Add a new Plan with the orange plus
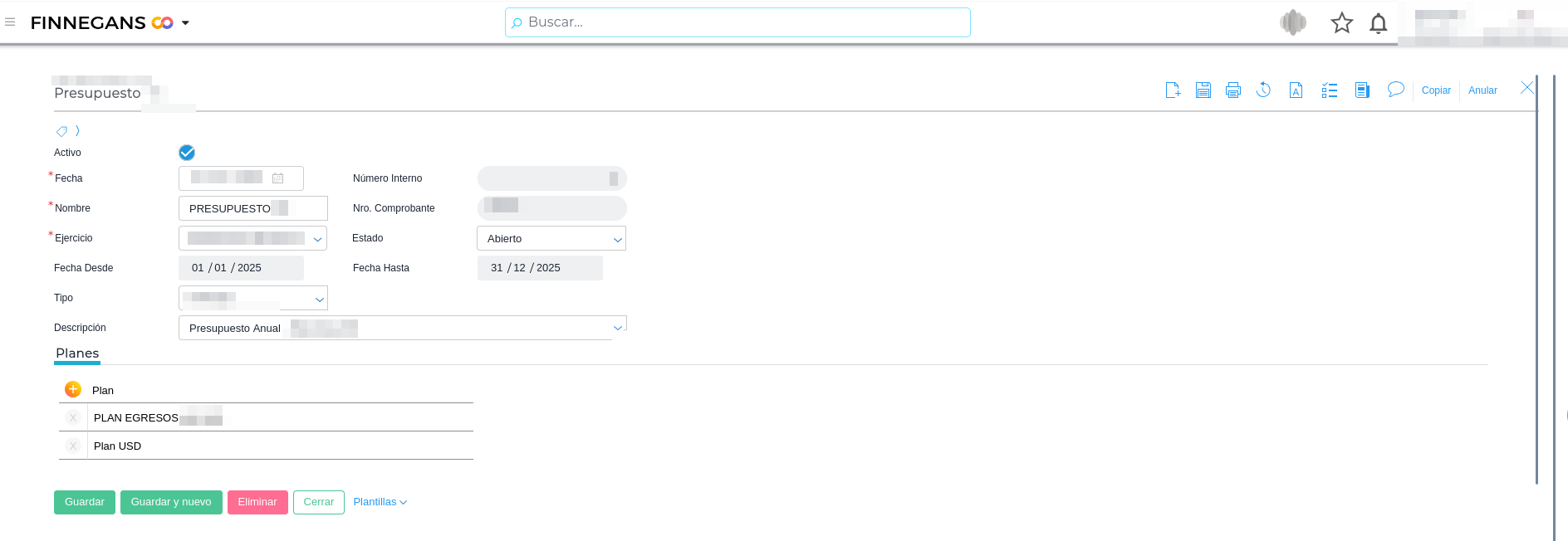This screenshot has height=541, width=1568. [x=73, y=389]
